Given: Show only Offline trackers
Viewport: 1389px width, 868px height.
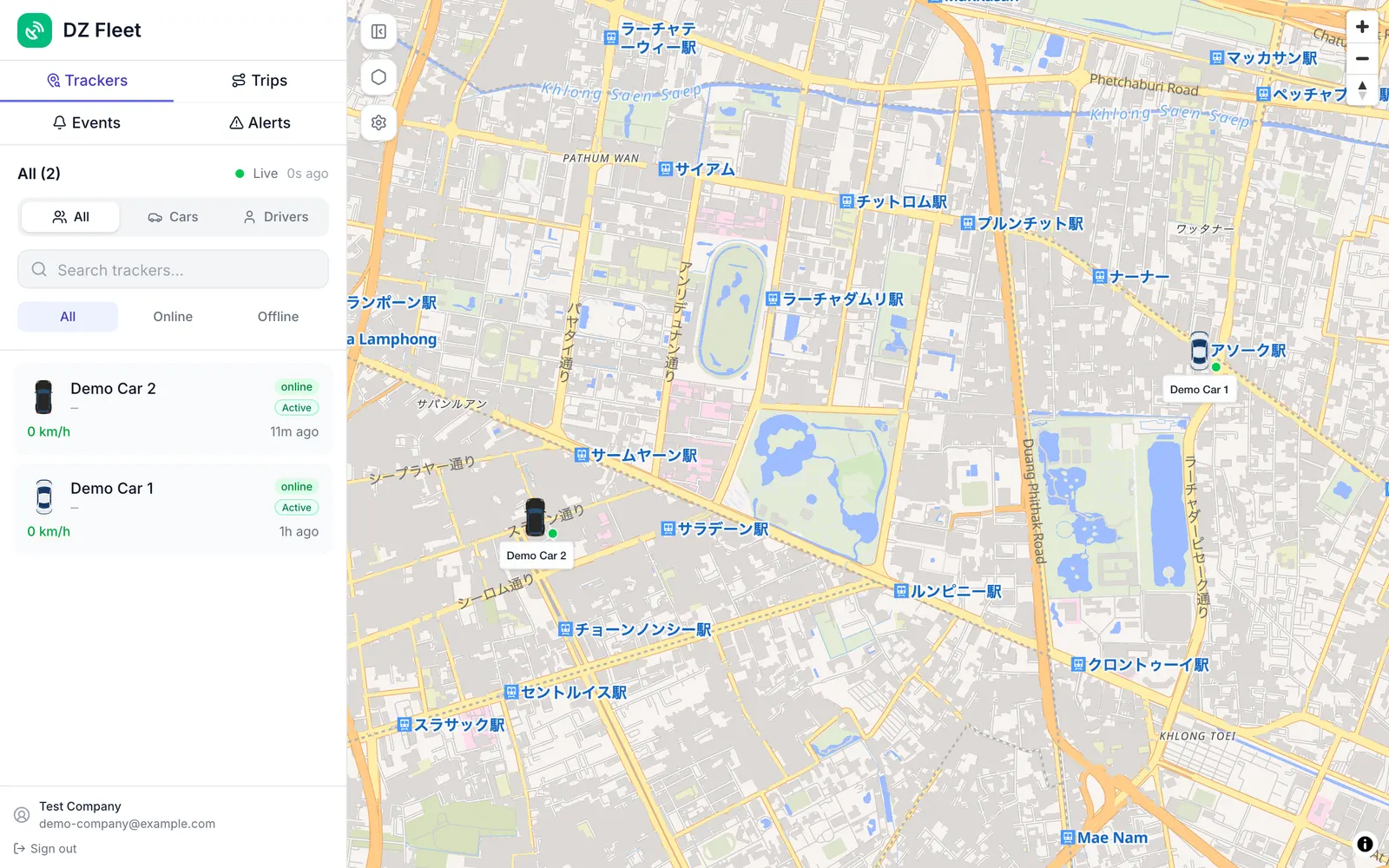Looking at the screenshot, I should coord(278,317).
